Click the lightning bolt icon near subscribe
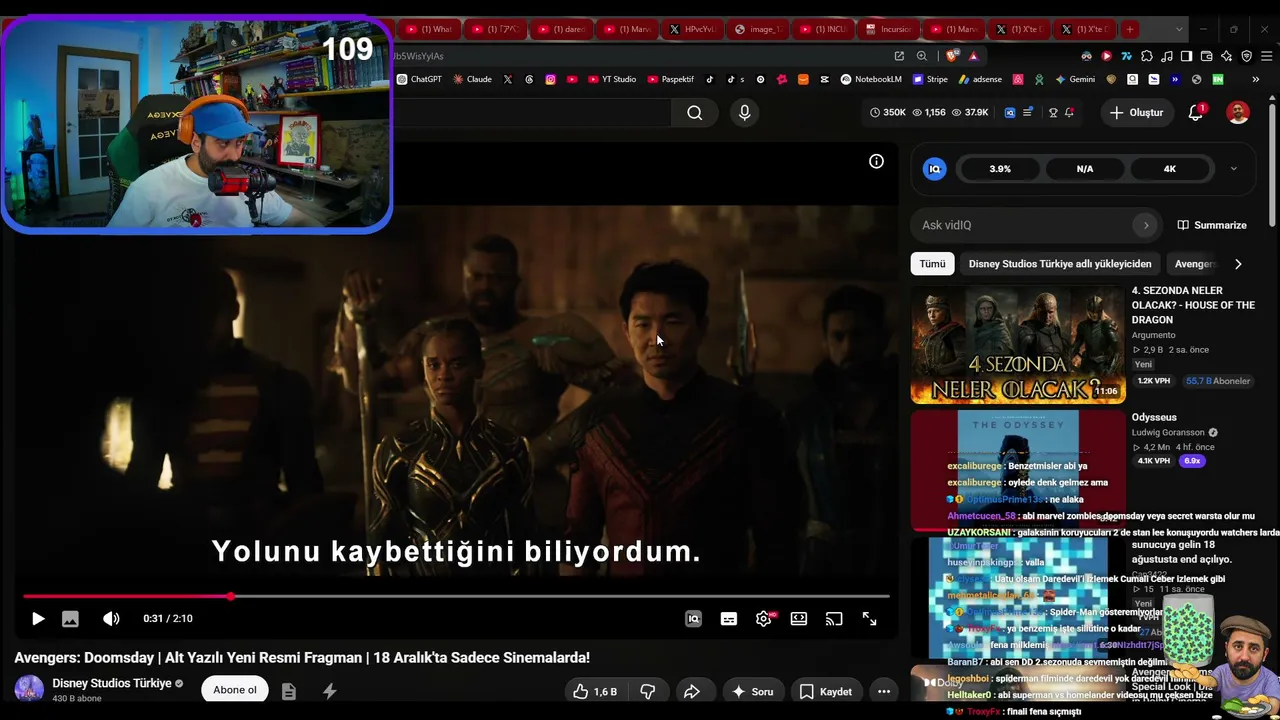 (329, 691)
